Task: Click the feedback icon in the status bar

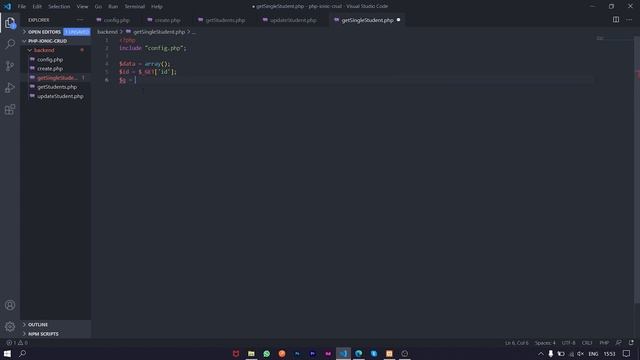Action: tap(618, 342)
